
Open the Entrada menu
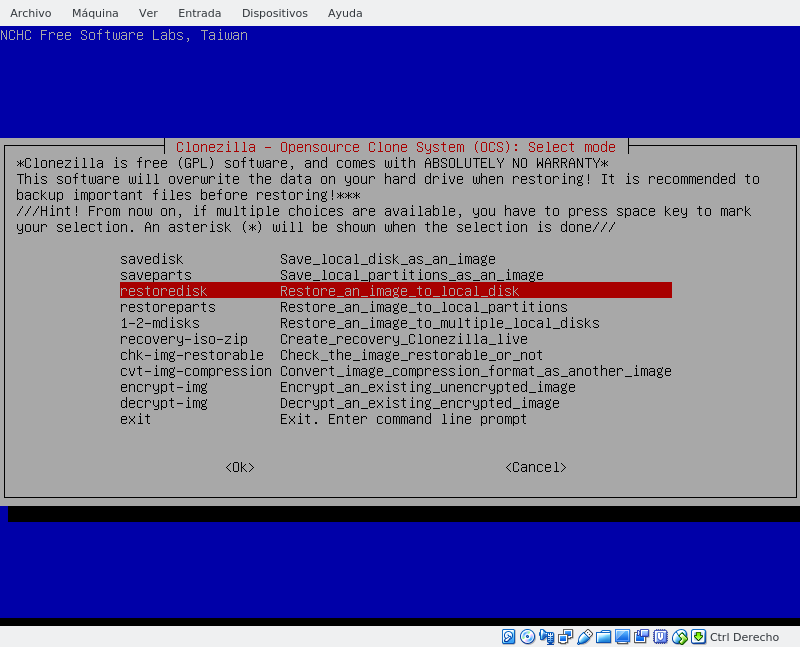(x=199, y=13)
